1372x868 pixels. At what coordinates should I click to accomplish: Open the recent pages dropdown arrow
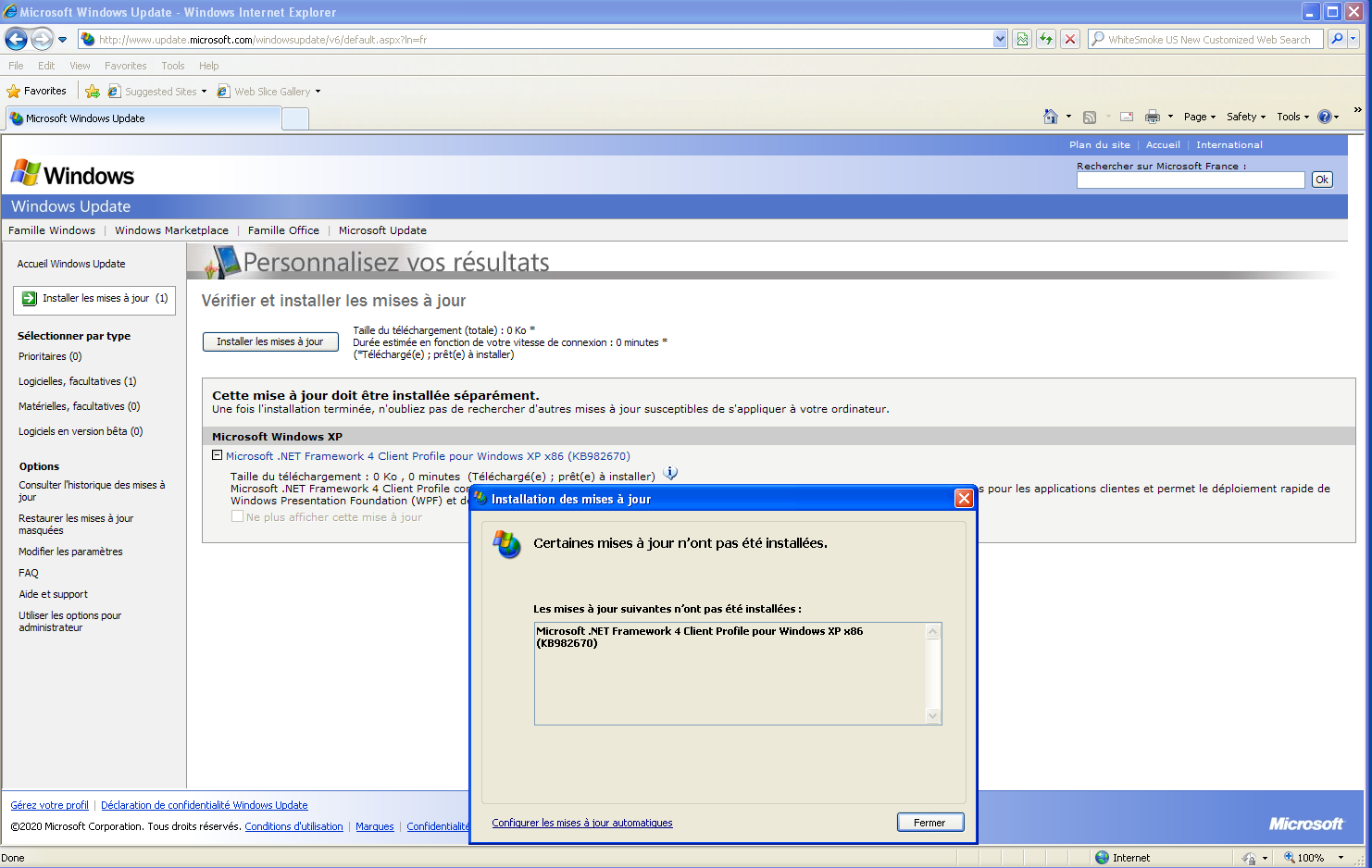click(x=62, y=39)
